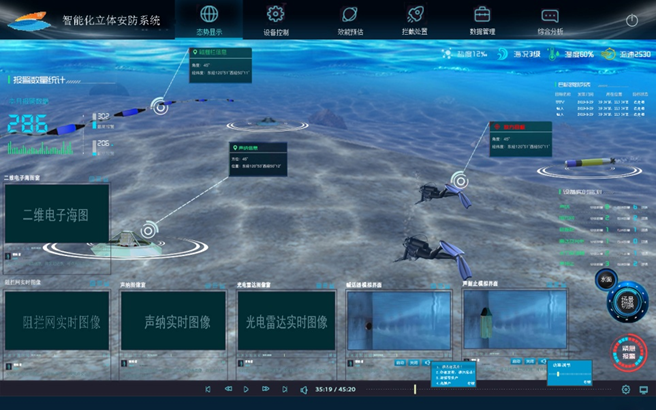Open the planet-icon tab in top navigation
The image size is (656, 410).
[350, 20]
